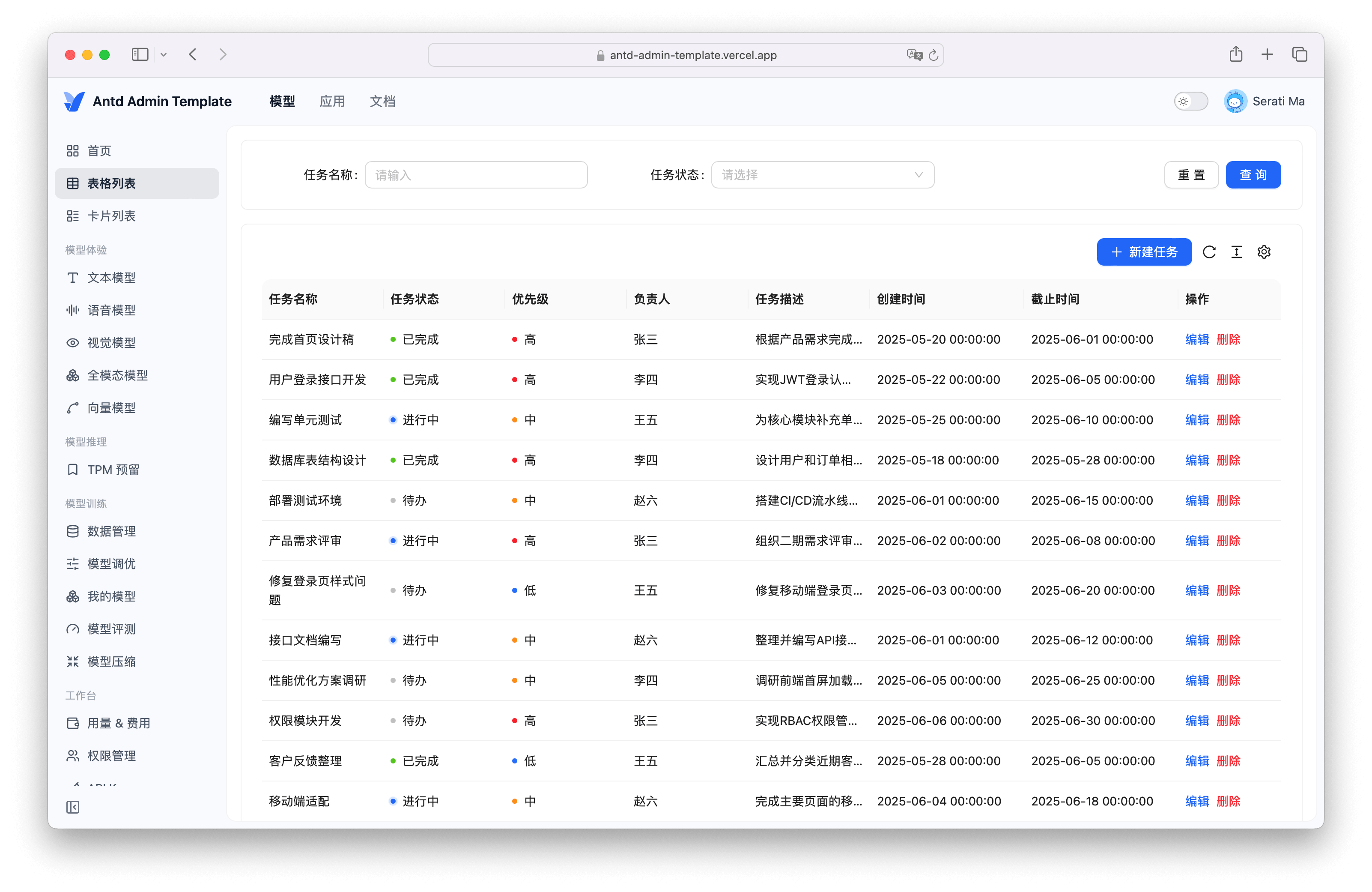1372x892 pixels.
Task: Click the 查询 search button
Action: [x=1253, y=175]
